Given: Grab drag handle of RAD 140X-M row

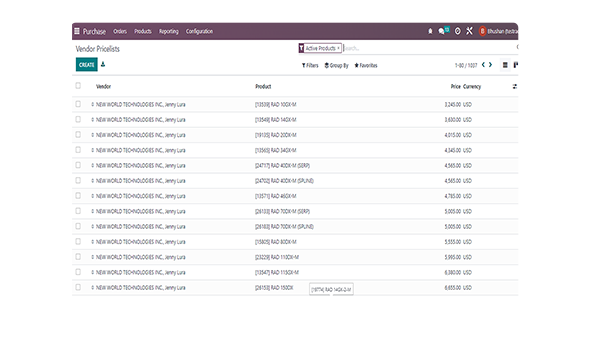Looking at the screenshot, I should [x=93, y=120].
